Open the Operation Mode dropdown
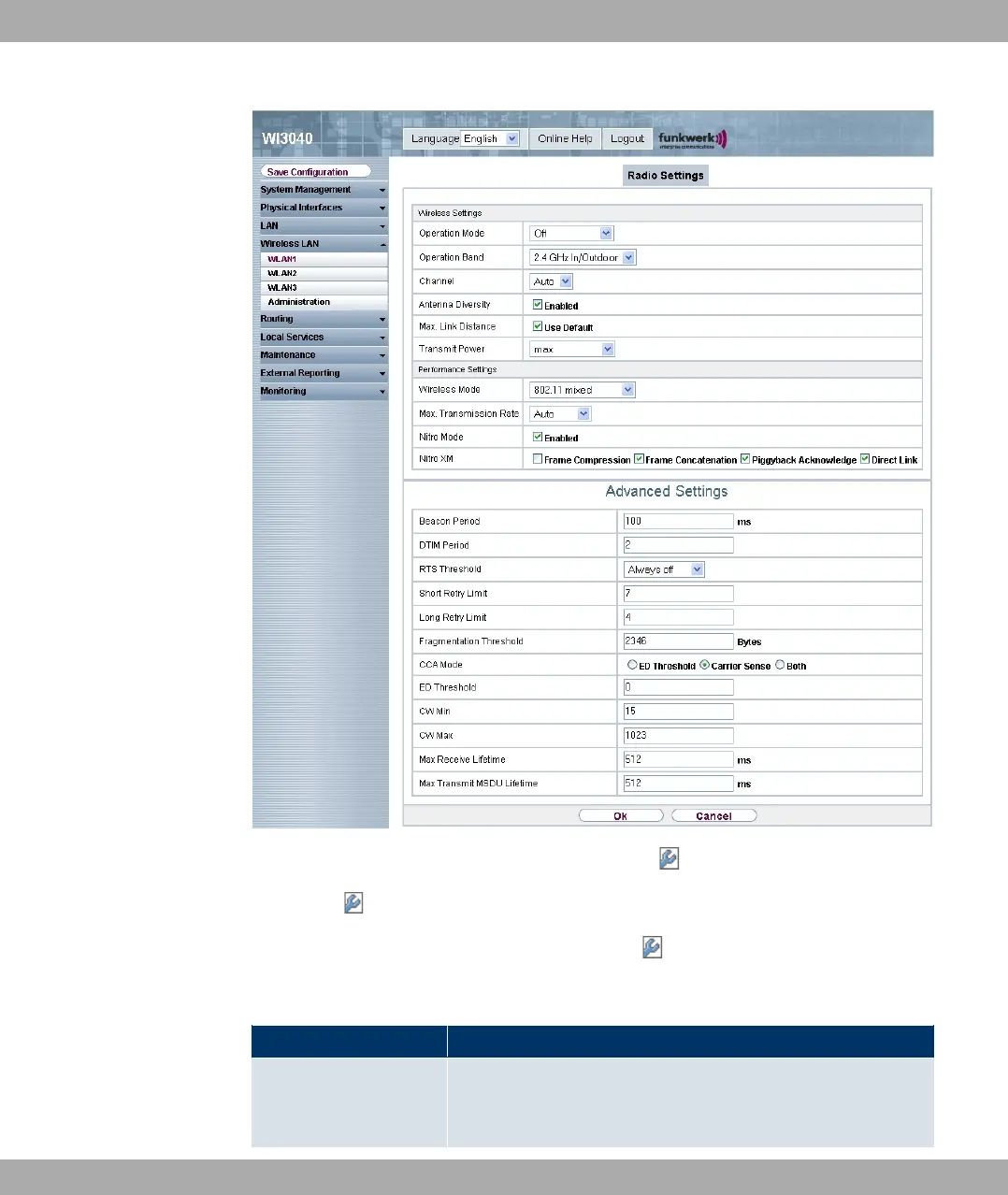The width and height of the screenshot is (1008, 1195). click(572, 234)
